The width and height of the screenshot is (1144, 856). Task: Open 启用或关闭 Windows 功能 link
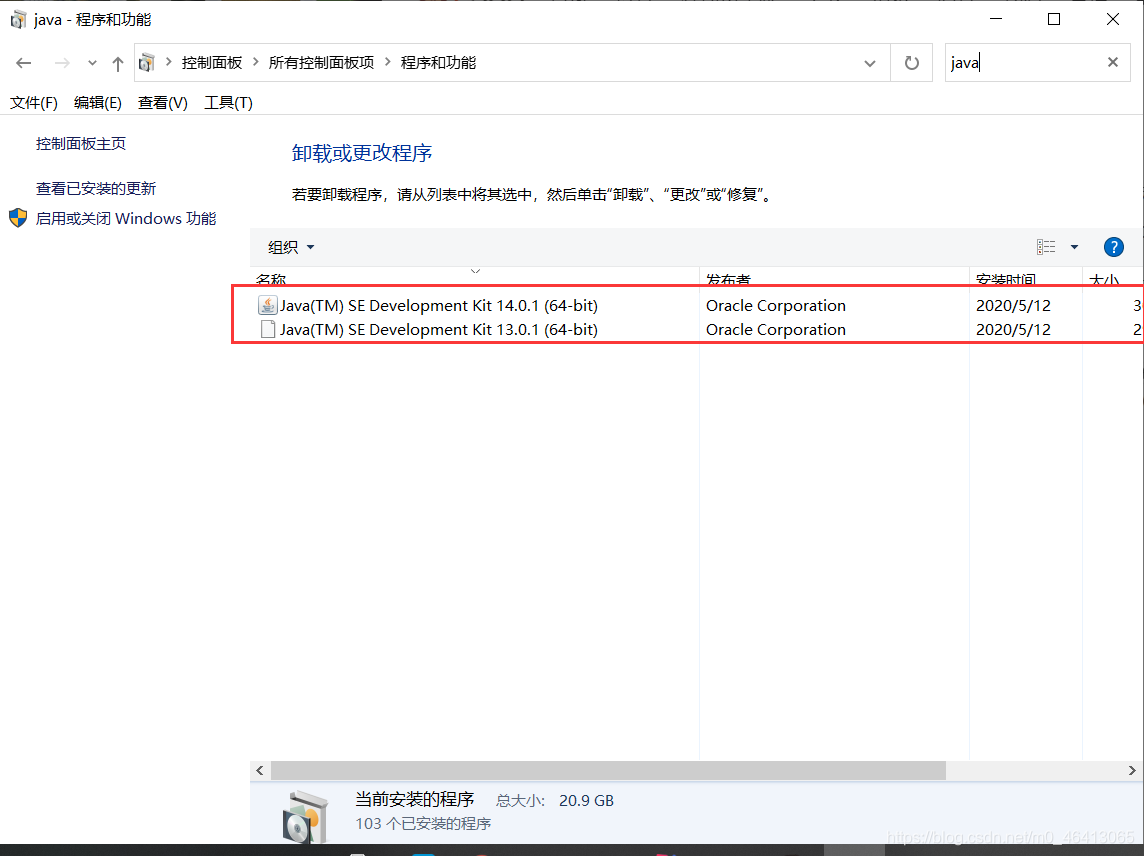(x=125, y=218)
